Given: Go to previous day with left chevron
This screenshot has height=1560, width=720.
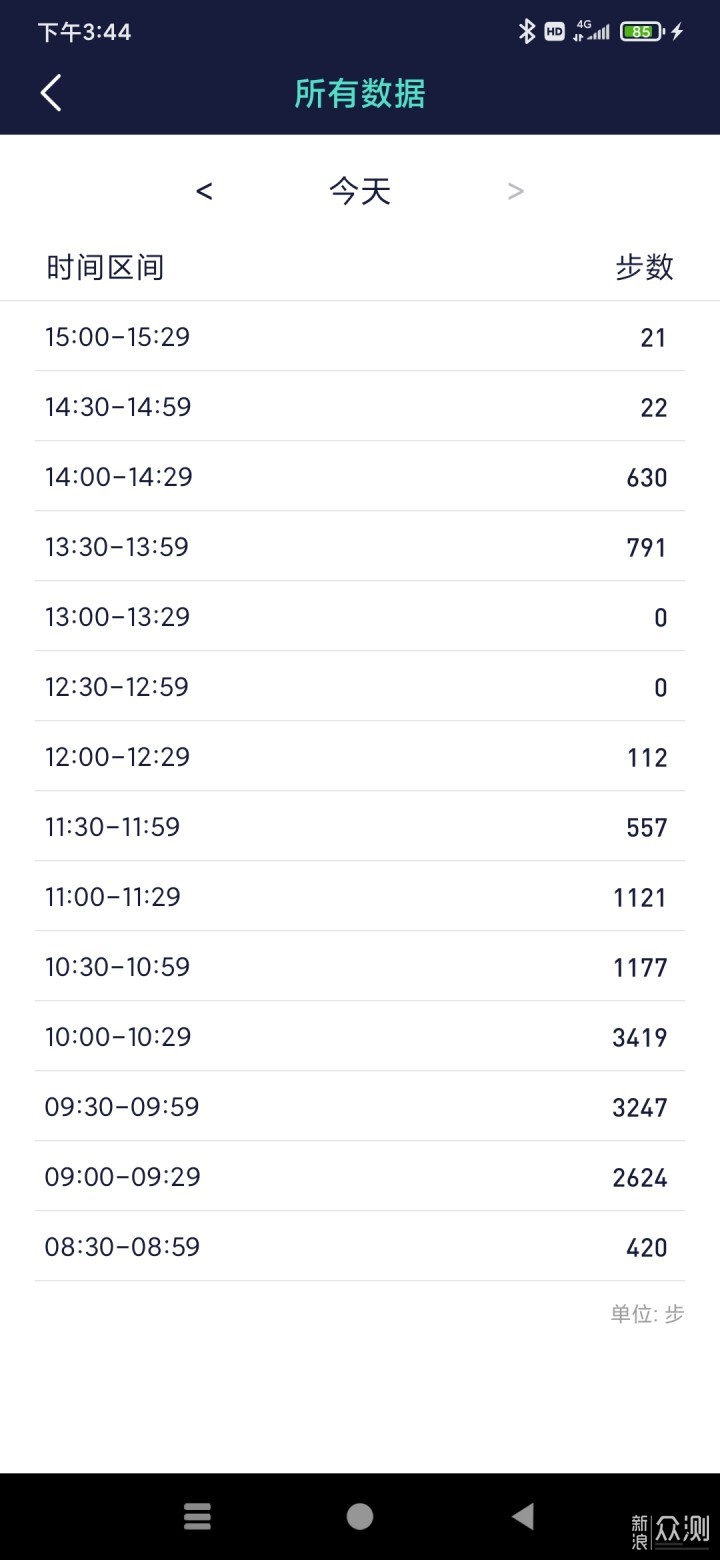Looking at the screenshot, I should click(x=204, y=190).
